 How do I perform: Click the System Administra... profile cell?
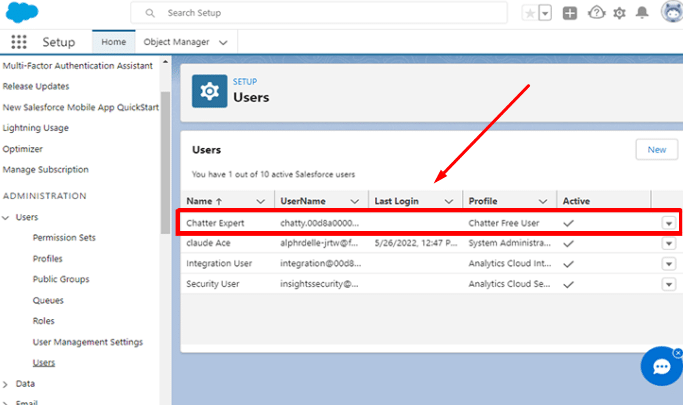510,243
